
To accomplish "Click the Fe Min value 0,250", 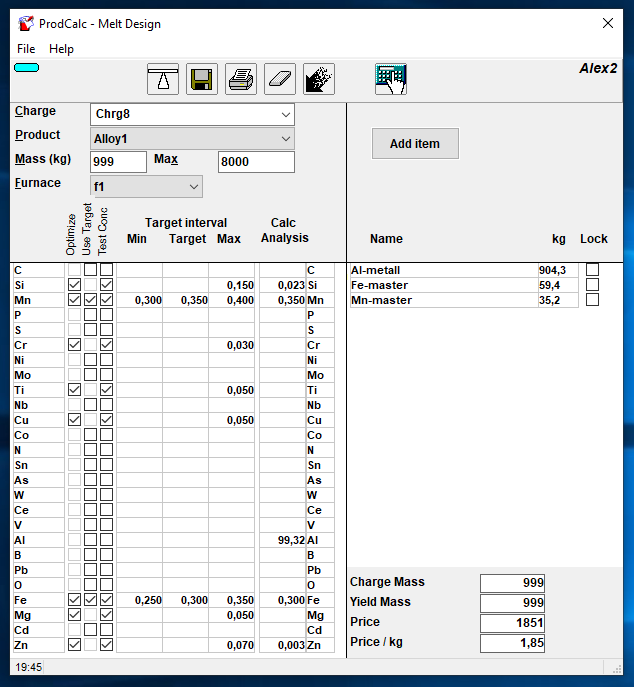I will pos(139,600).
